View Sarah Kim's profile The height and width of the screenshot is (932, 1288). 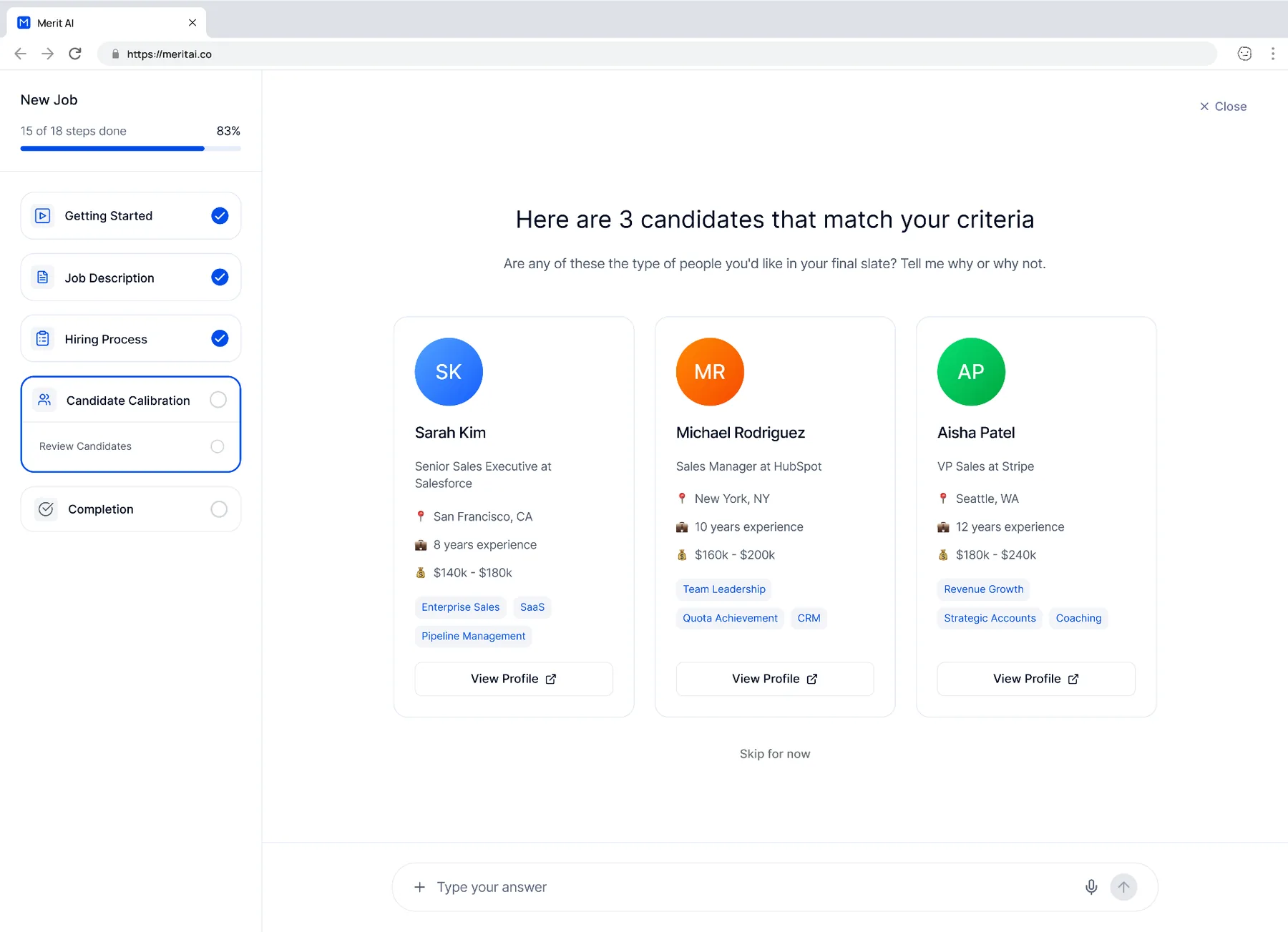coord(514,679)
